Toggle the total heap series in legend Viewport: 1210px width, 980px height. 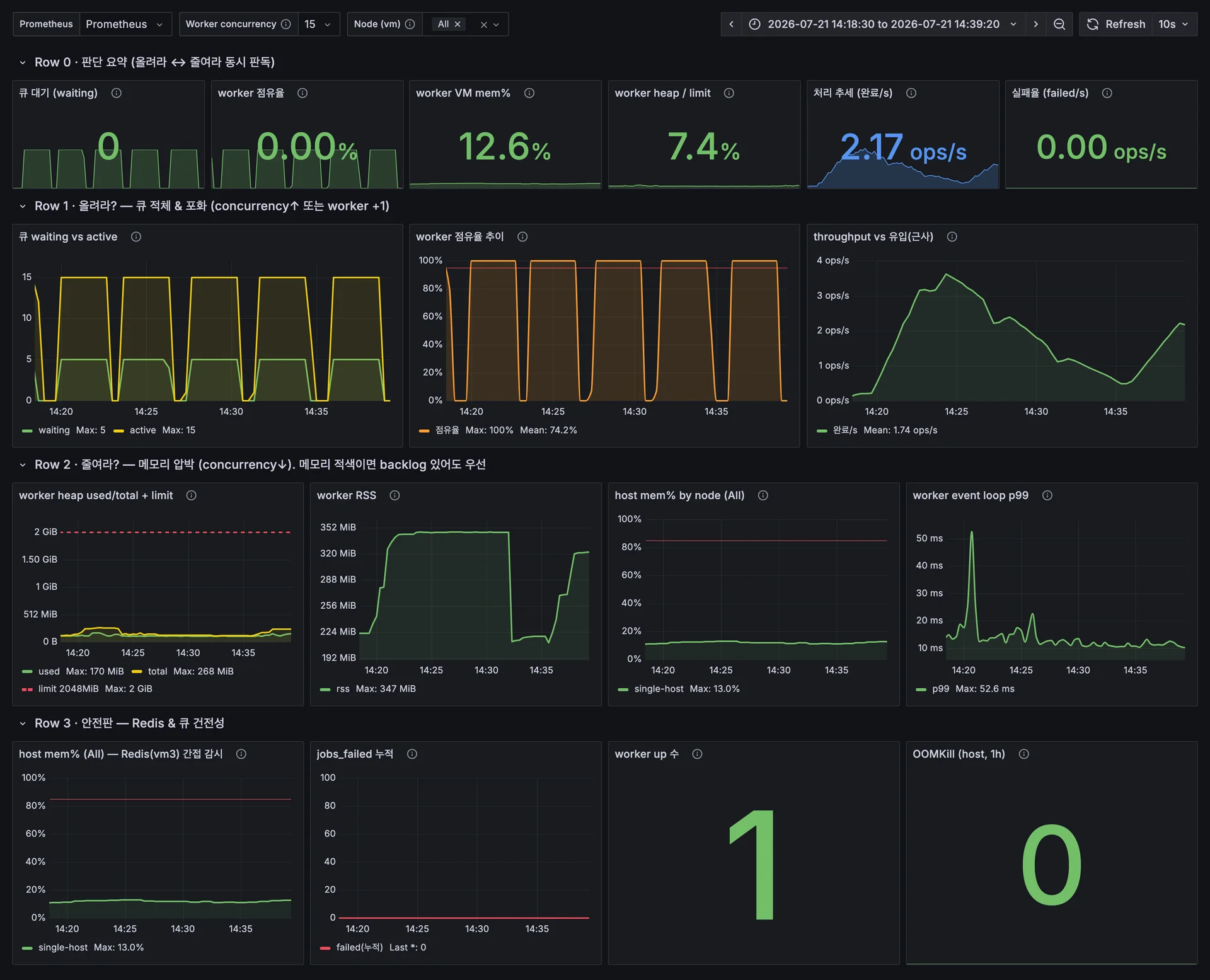[x=158, y=672]
